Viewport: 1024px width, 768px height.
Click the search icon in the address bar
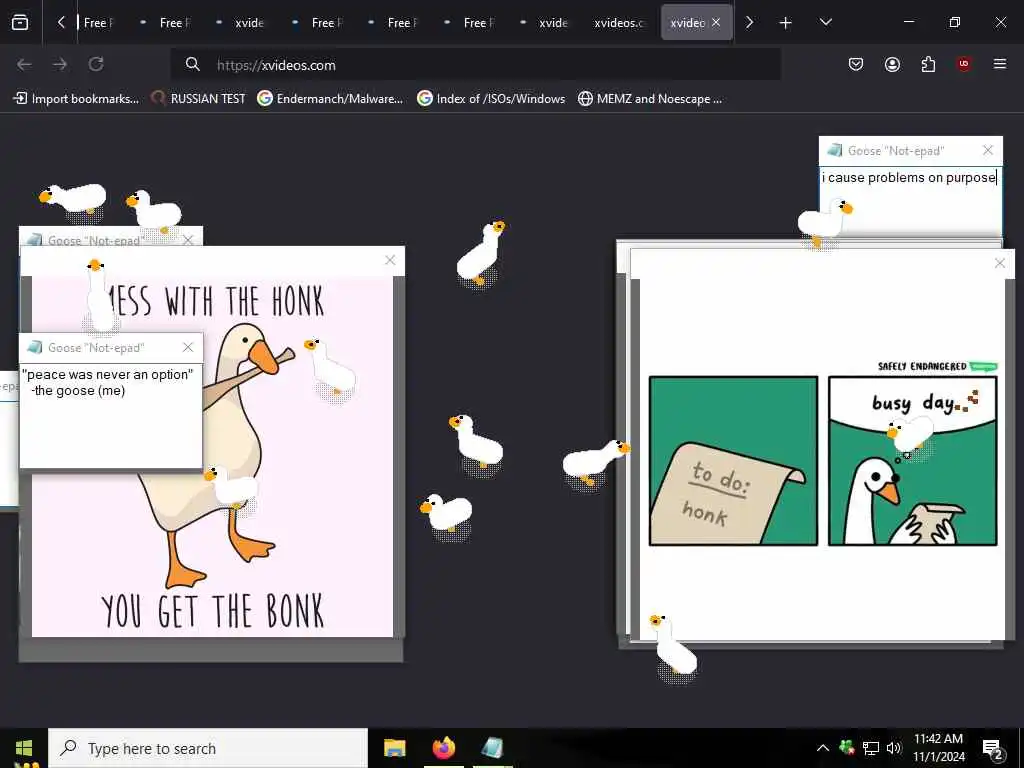[192, 64]
